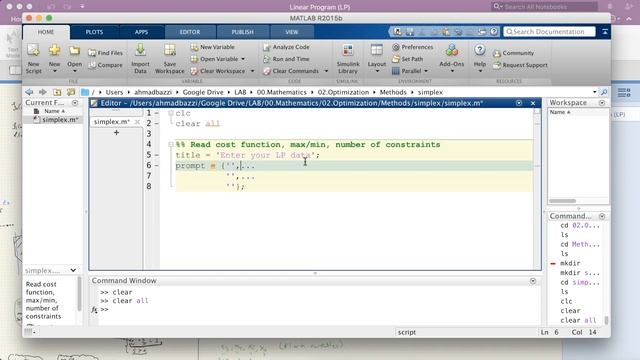640x360 pixels.
Task: Click Request Support
Action: pos(520,65)
